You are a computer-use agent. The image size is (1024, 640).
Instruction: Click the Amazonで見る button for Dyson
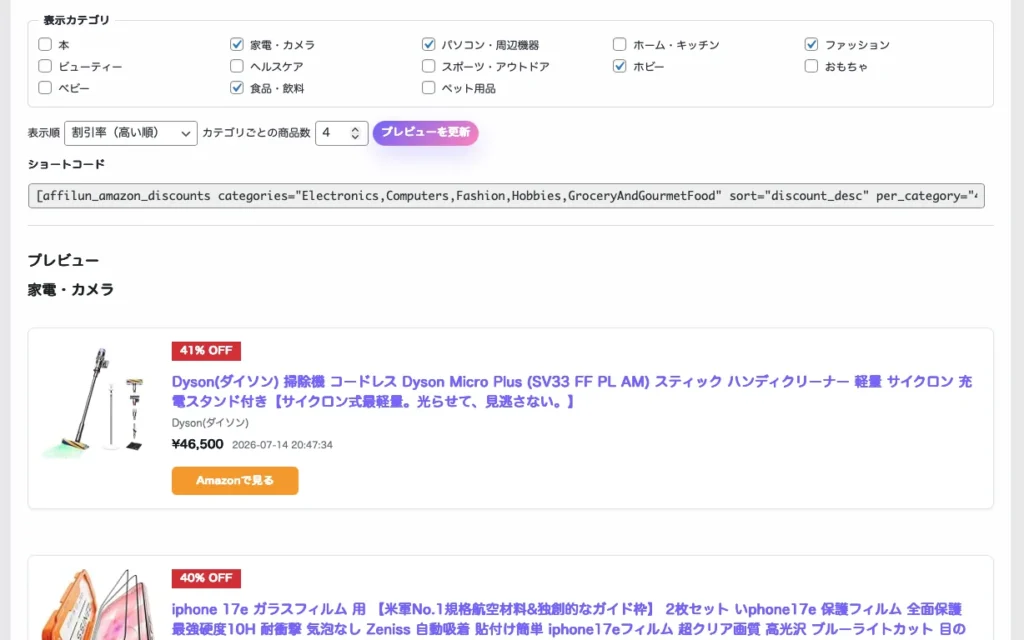235,481
